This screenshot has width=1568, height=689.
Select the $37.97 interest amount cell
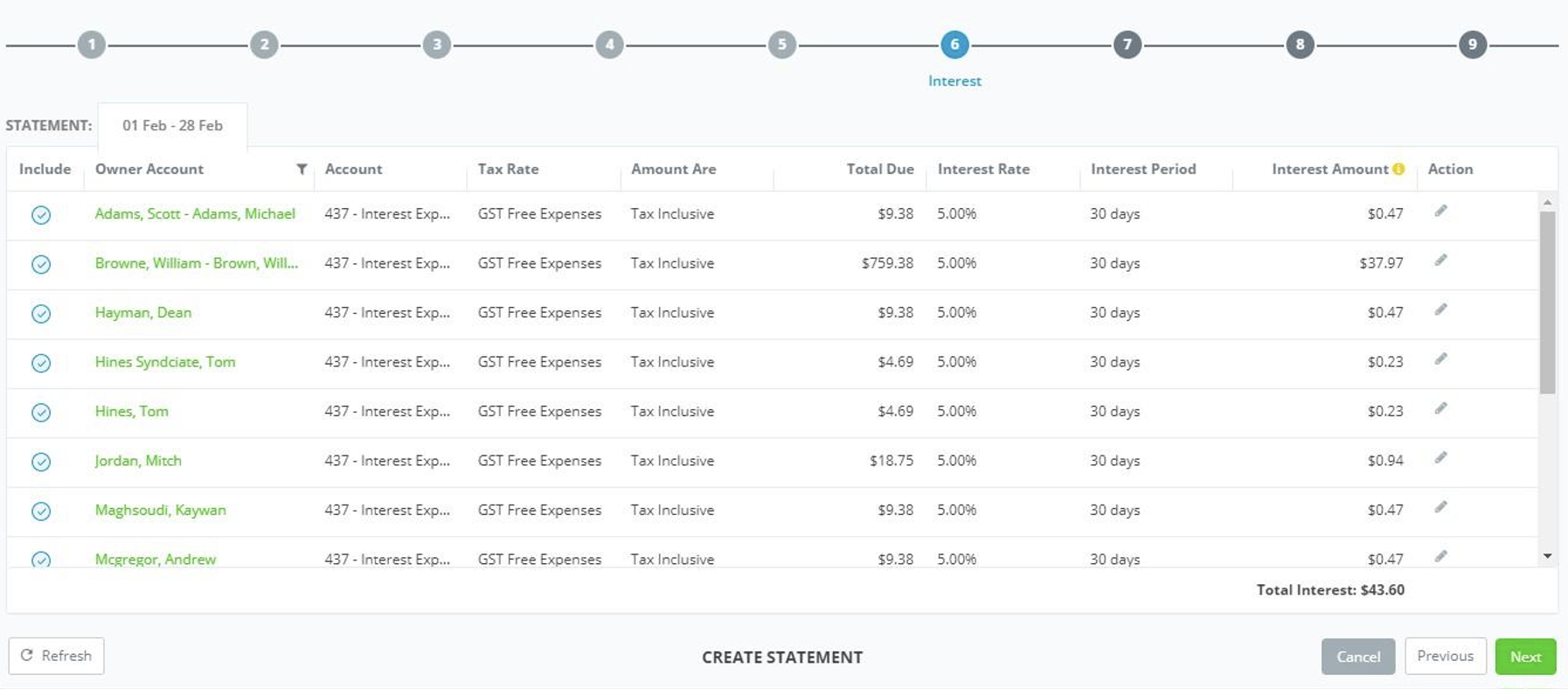click(1381, 262)
